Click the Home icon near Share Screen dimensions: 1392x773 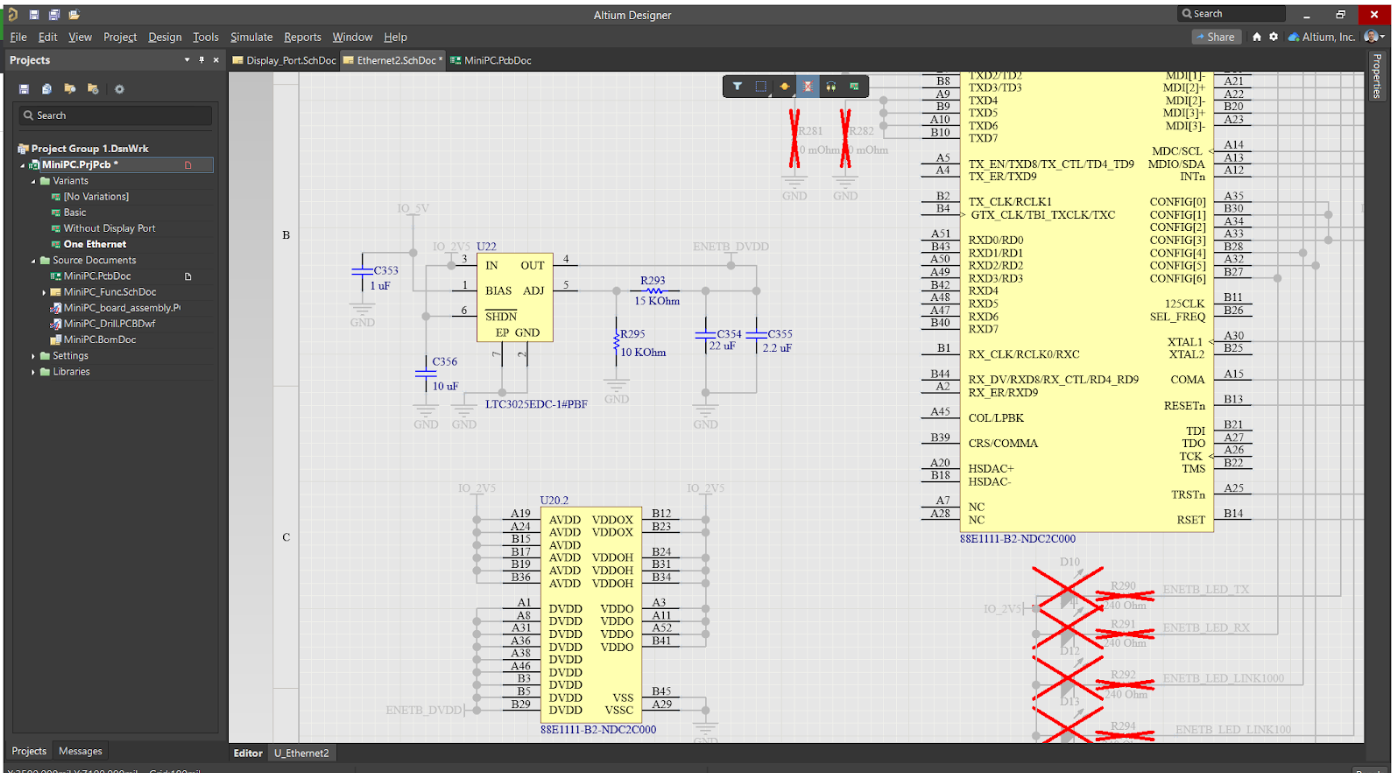[x=1257, y=37]
